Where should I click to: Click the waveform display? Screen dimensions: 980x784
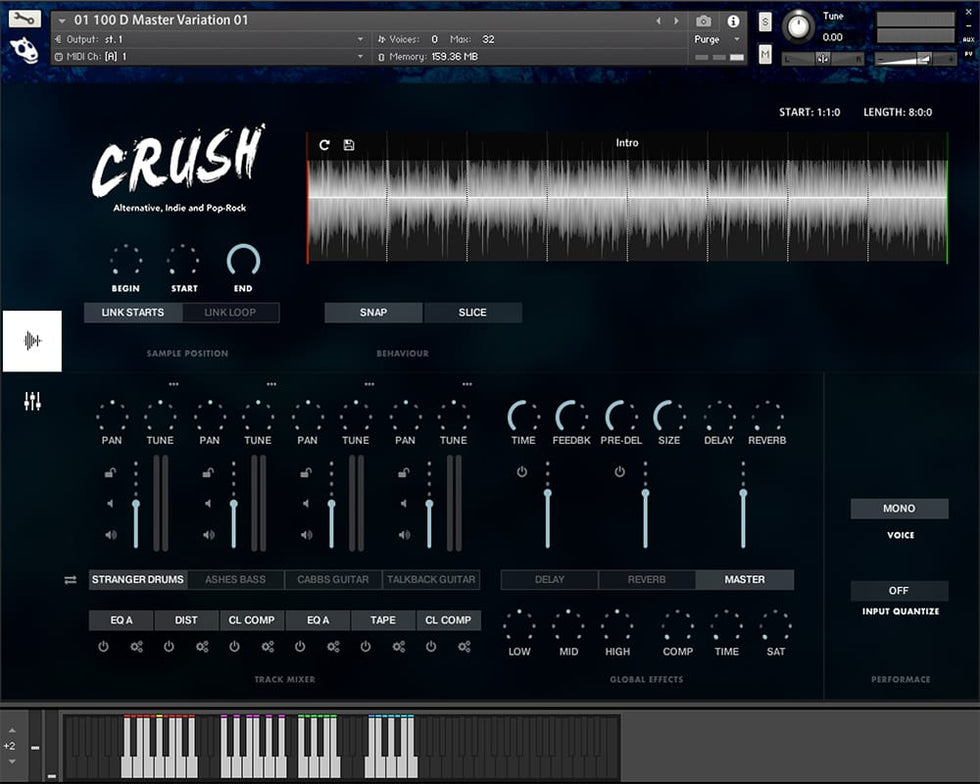[x=627, y=205]
